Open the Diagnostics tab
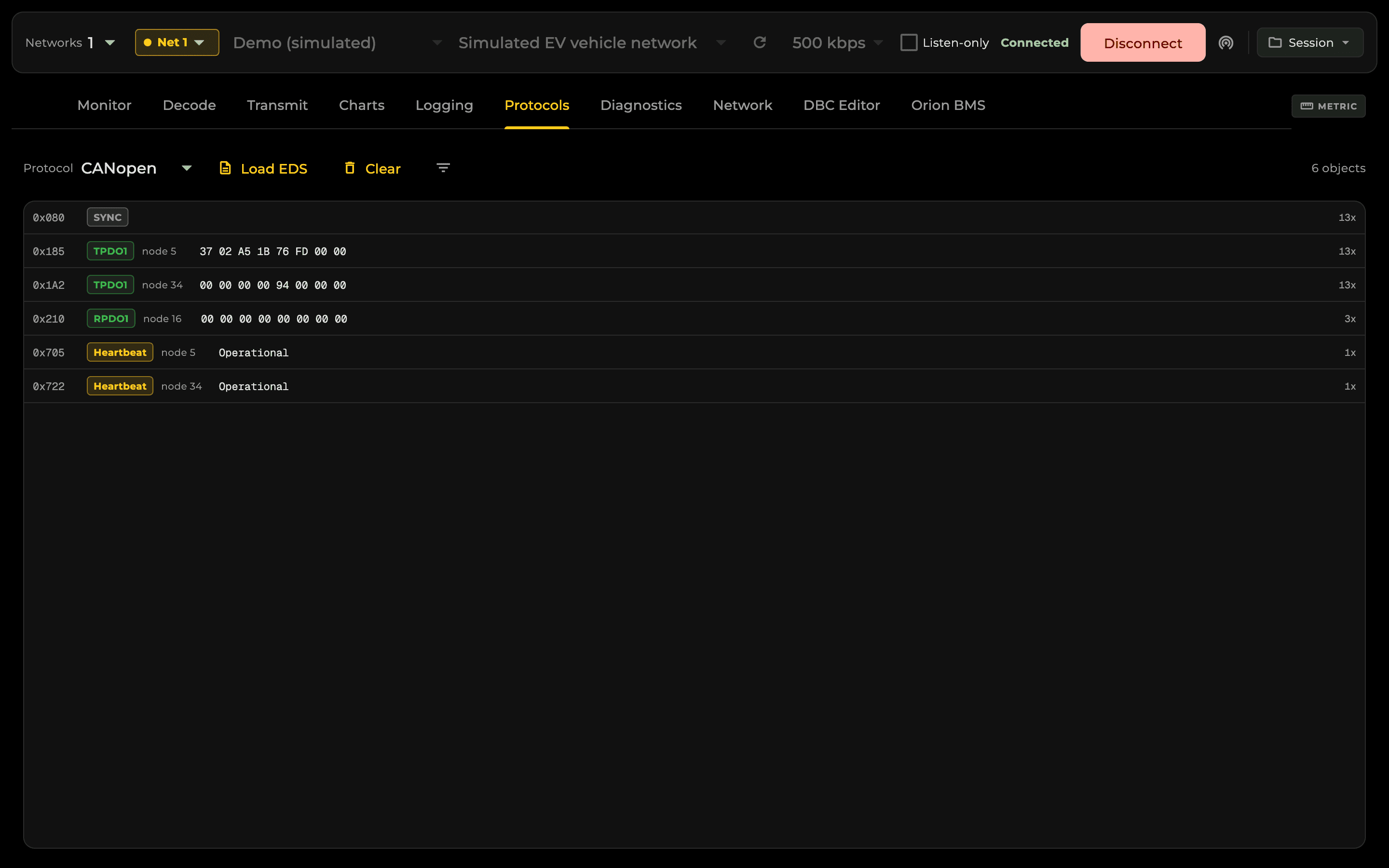Screen dimensions: 1389x868 coord(641,105)
